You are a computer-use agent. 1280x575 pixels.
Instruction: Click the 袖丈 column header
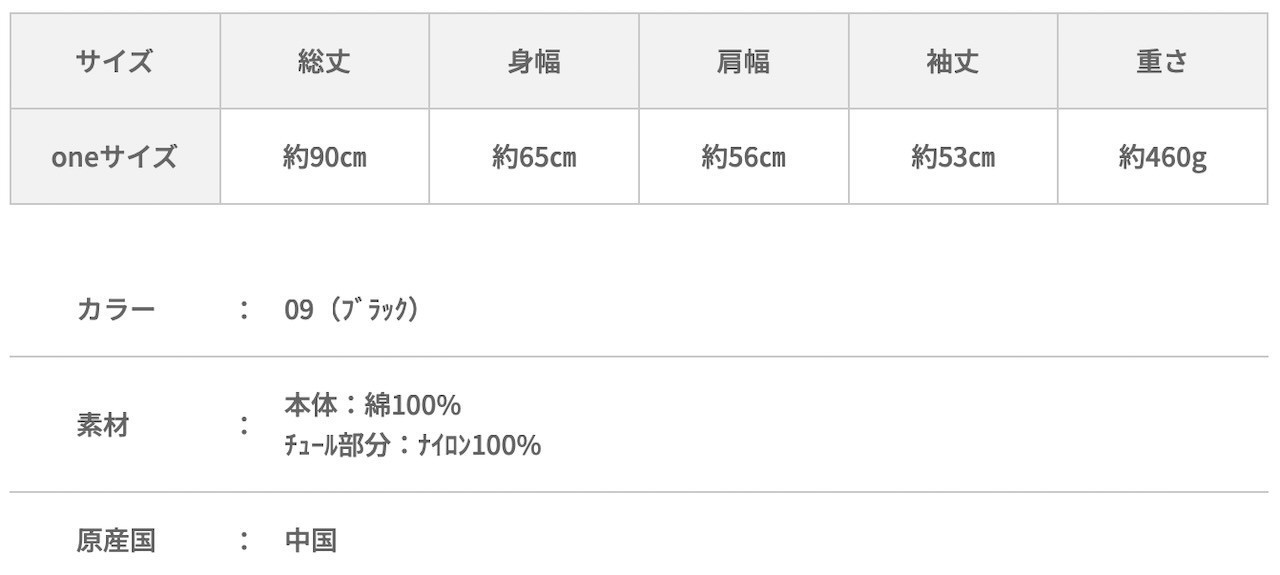pos(953,62)
